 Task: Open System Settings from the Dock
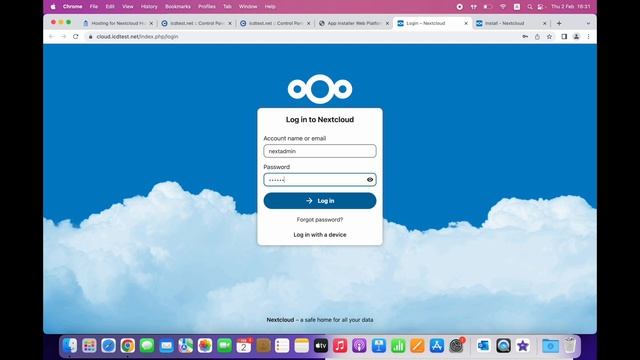(x=456, y=346)
